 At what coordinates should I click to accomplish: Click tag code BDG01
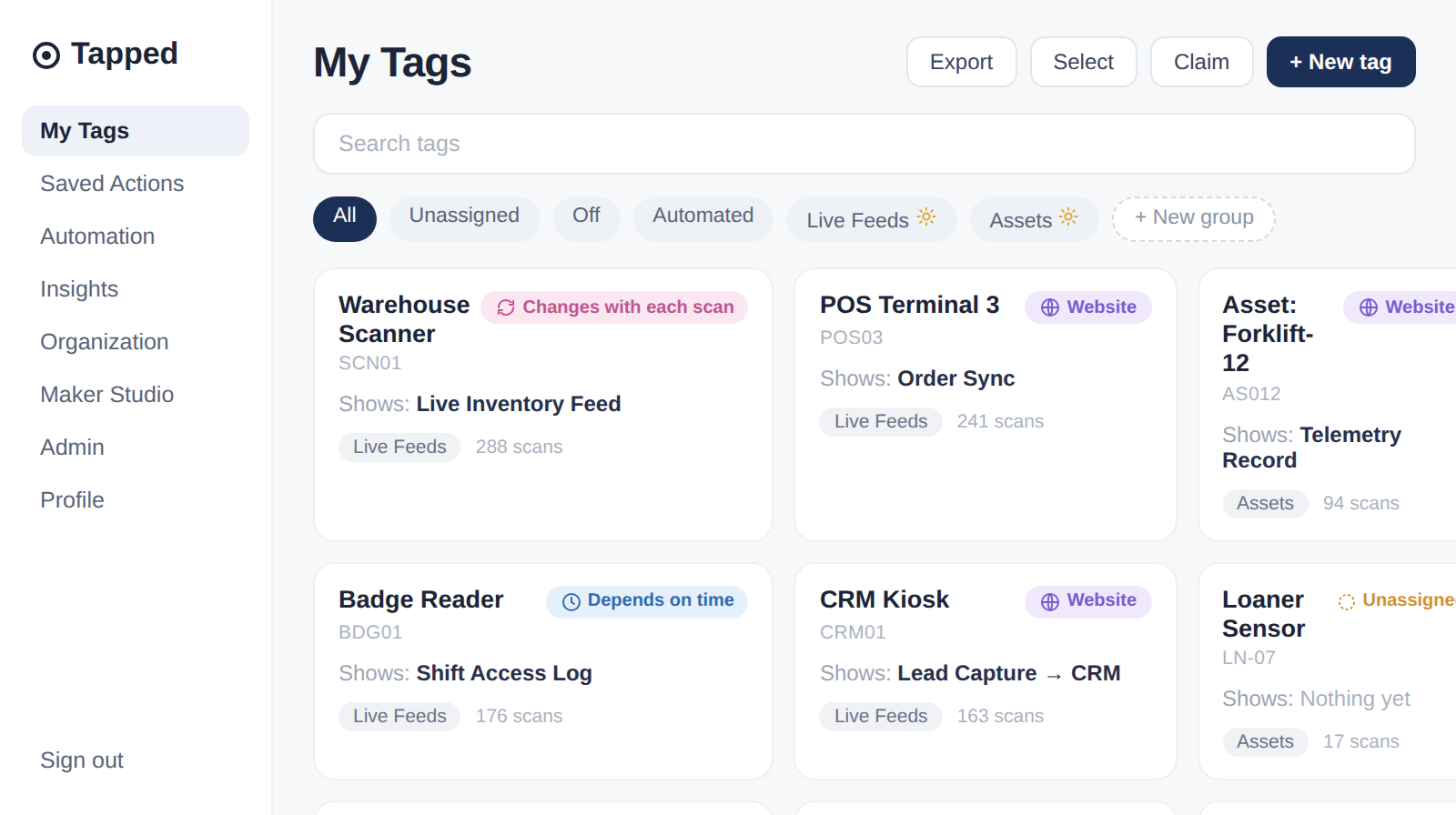(370, 632)
